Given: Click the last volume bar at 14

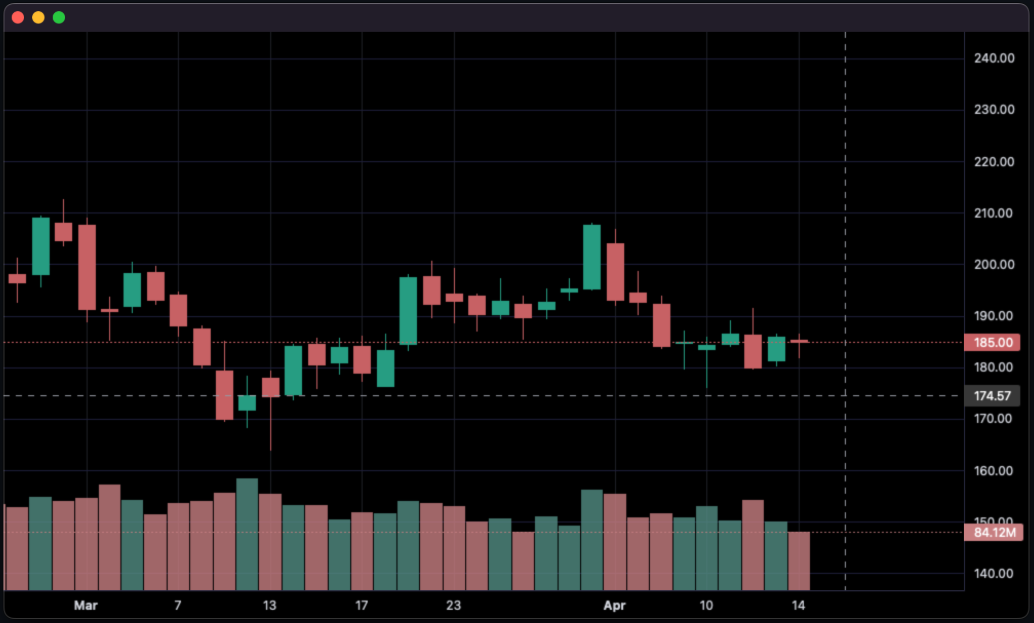Looking at the screenshot, I should (x=799, y=561).
